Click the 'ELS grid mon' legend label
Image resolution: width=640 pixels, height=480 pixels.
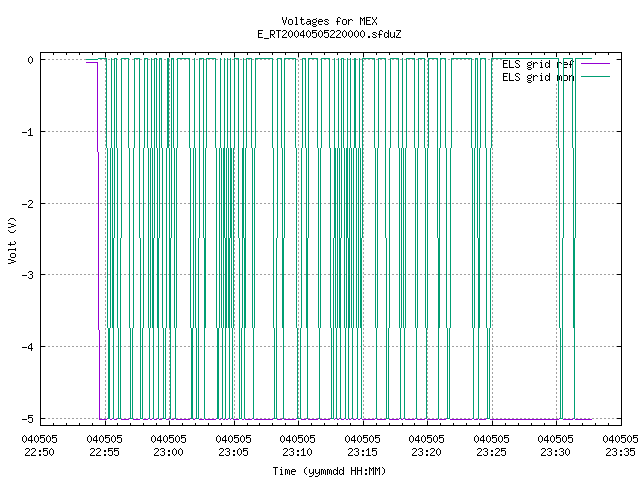coord(538,77)
